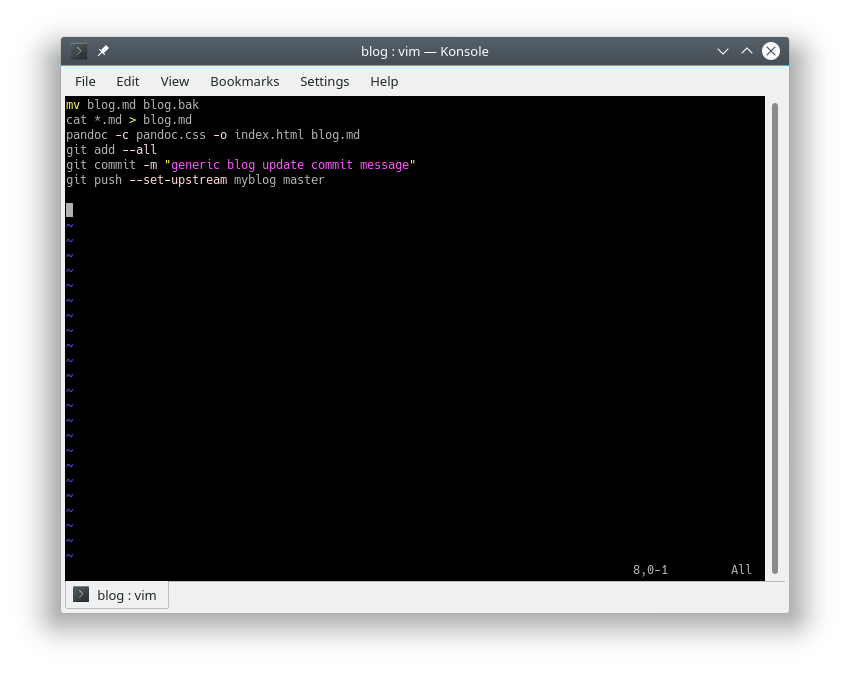The width and height of the screenshot is (850, 674).
Task: Click the terminal vertical scrollbar
Action: pos(775,338)
